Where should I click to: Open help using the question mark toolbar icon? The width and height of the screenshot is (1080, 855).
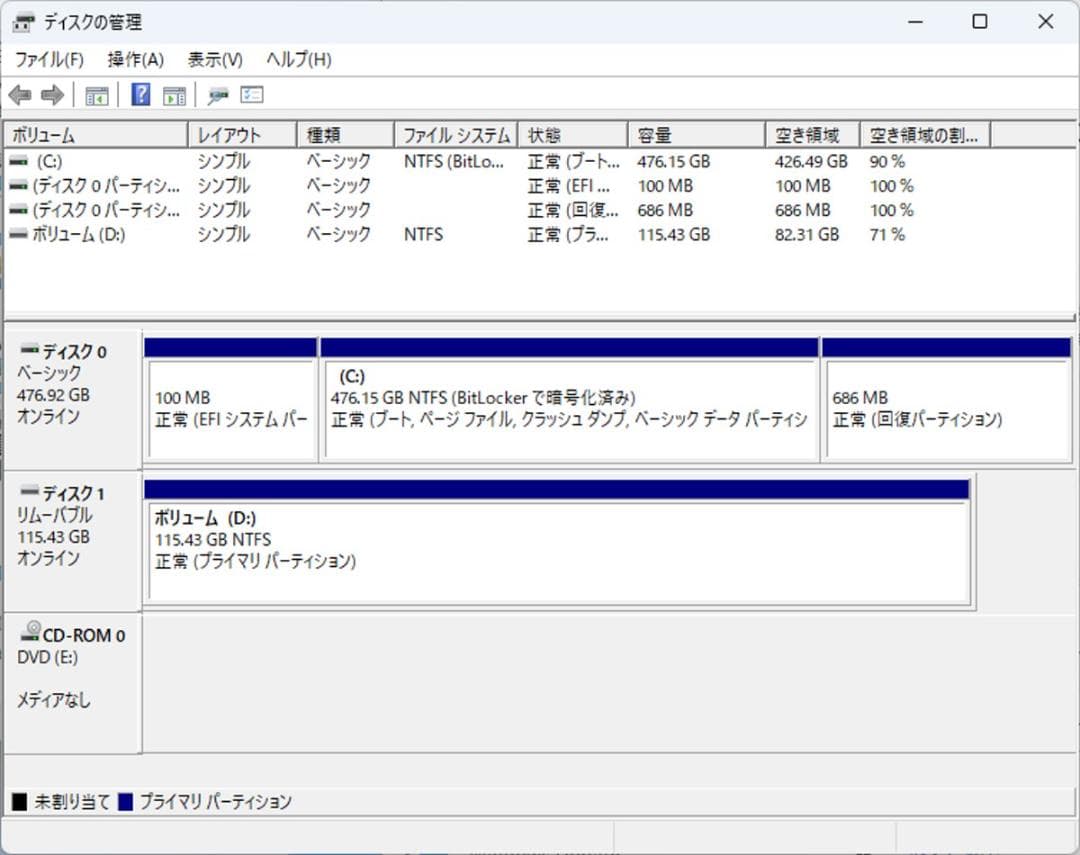pyautogui.click(x=139, y=94)
